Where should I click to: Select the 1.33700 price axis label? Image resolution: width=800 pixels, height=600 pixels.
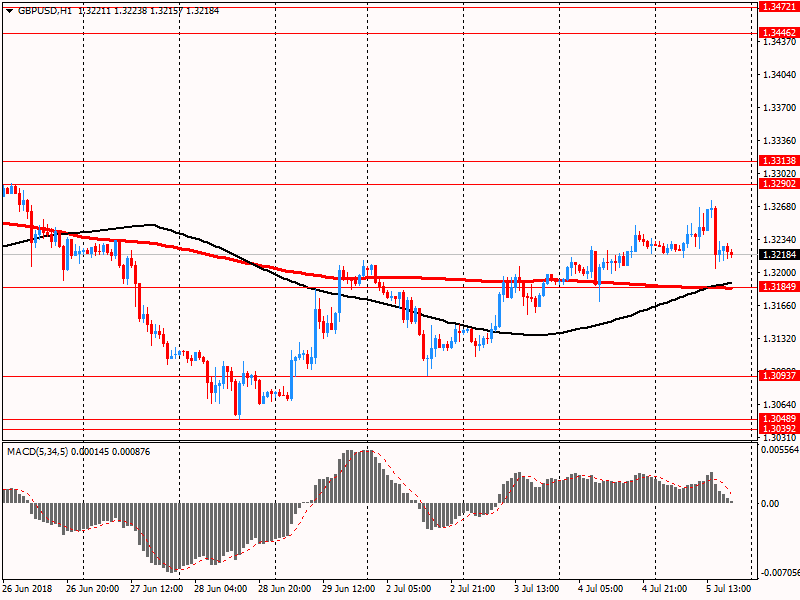click(x=779, y=107)
